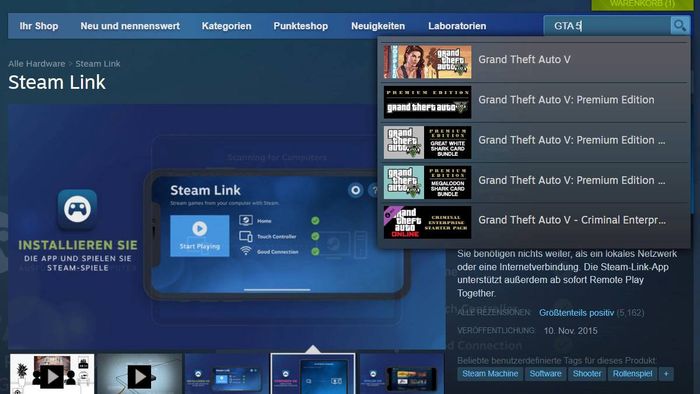
Task: Play the first video thumbnail with the living room
Action: click(52, 375)
